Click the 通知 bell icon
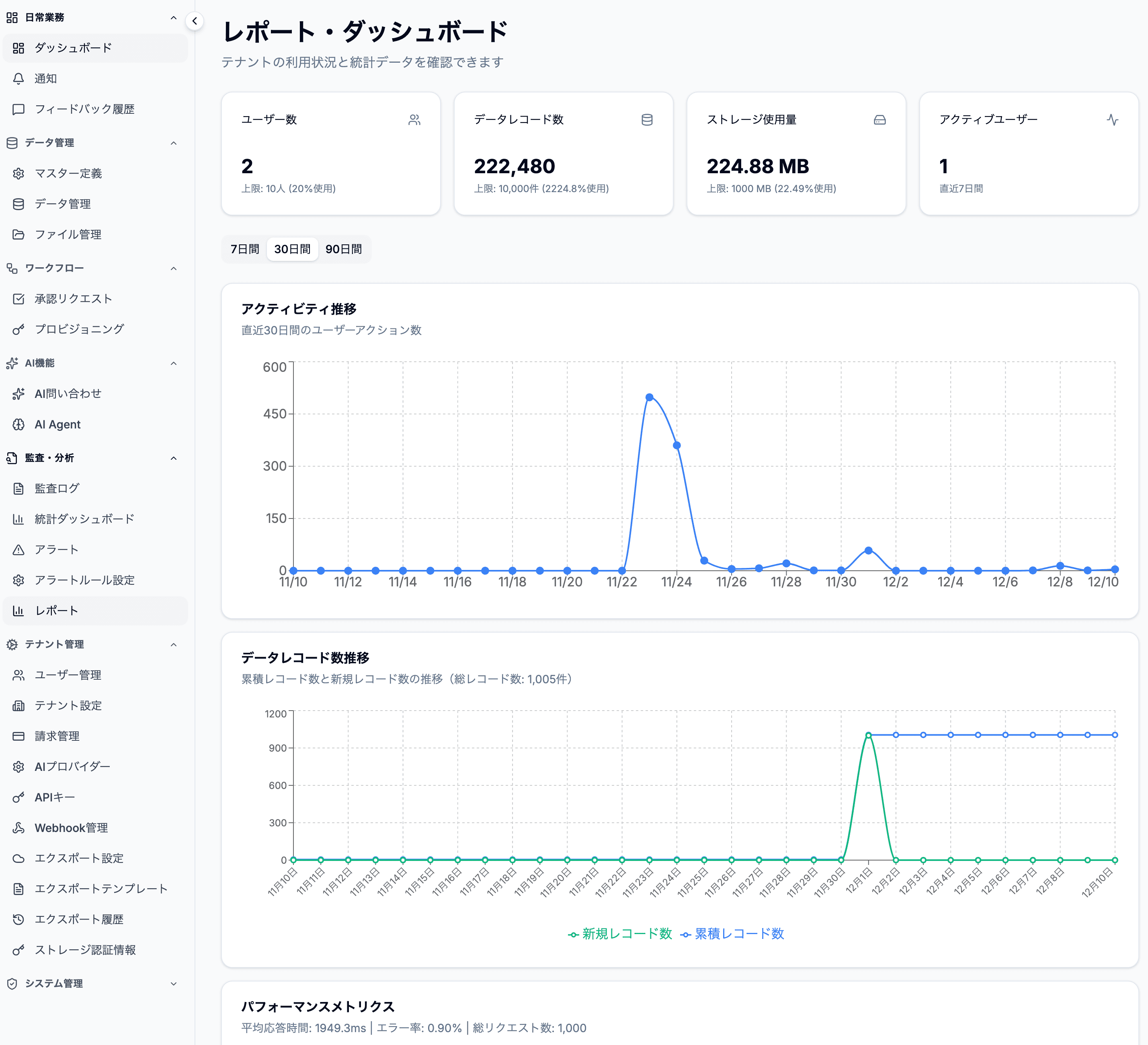Image resolution: width=1148 pixels, height=1045 pixels. click(18, 79)
